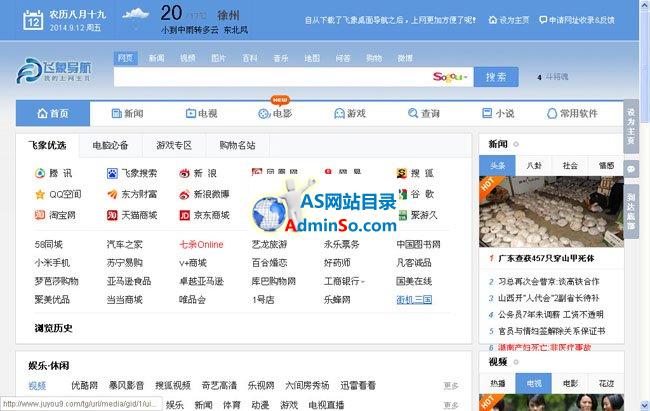Open the 电影 main navigation item

[275, 113]
